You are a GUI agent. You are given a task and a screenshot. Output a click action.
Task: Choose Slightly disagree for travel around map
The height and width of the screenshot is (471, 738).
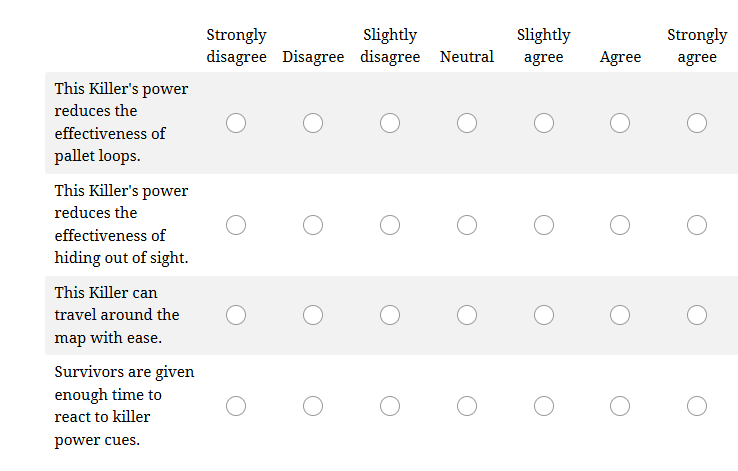point(390,315)
